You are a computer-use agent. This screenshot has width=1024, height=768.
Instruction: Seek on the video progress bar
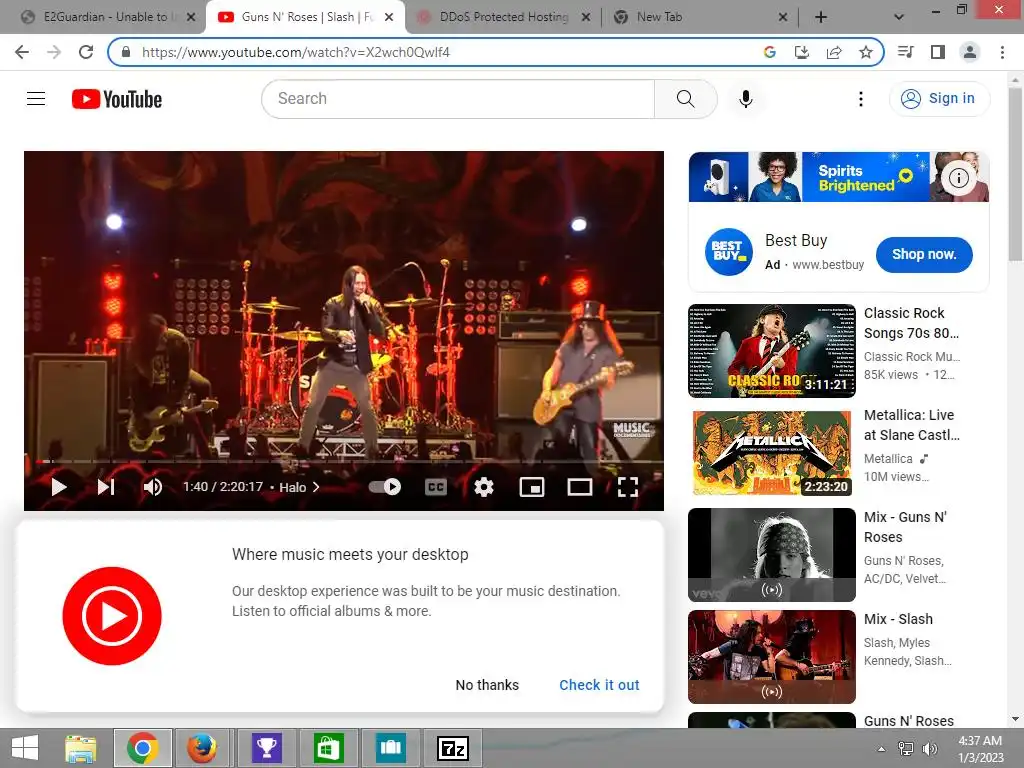click(344, 462)
